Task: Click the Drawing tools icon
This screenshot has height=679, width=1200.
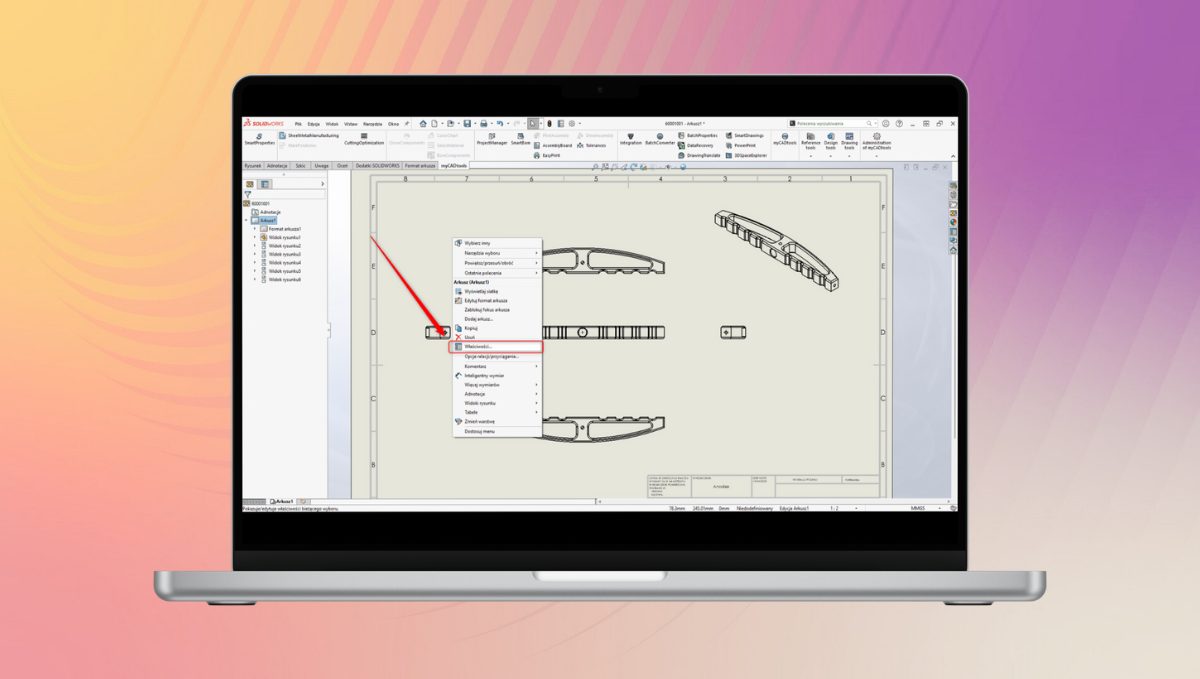Action: 850,140
